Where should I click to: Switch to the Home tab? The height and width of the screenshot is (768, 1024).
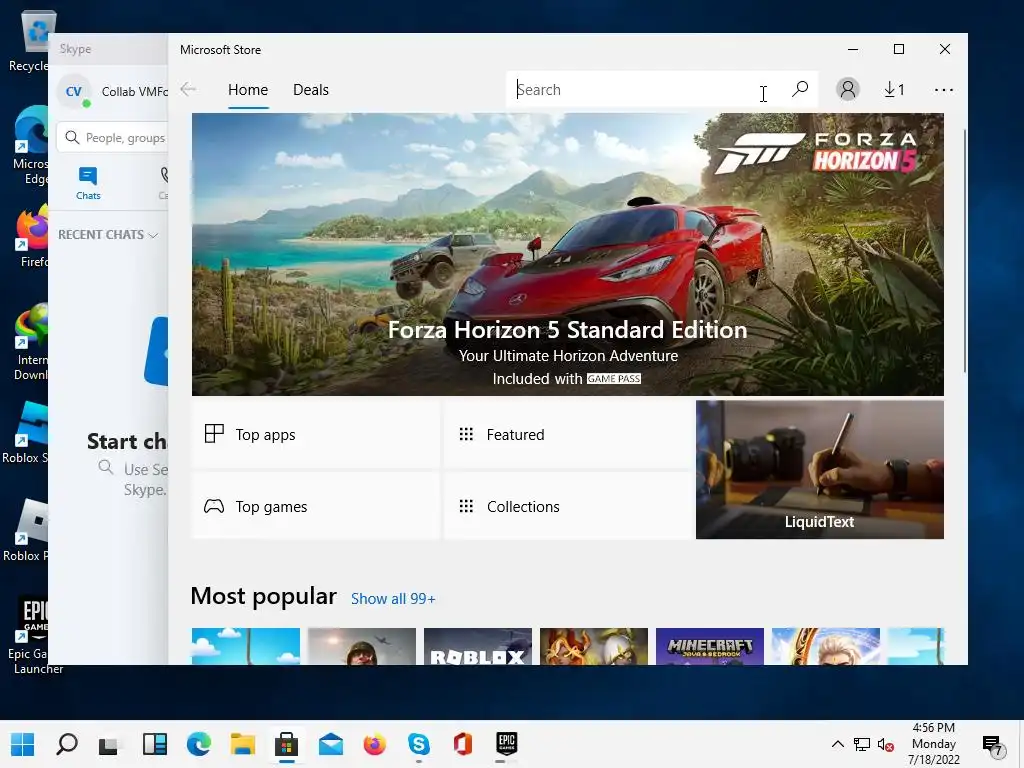248,89
